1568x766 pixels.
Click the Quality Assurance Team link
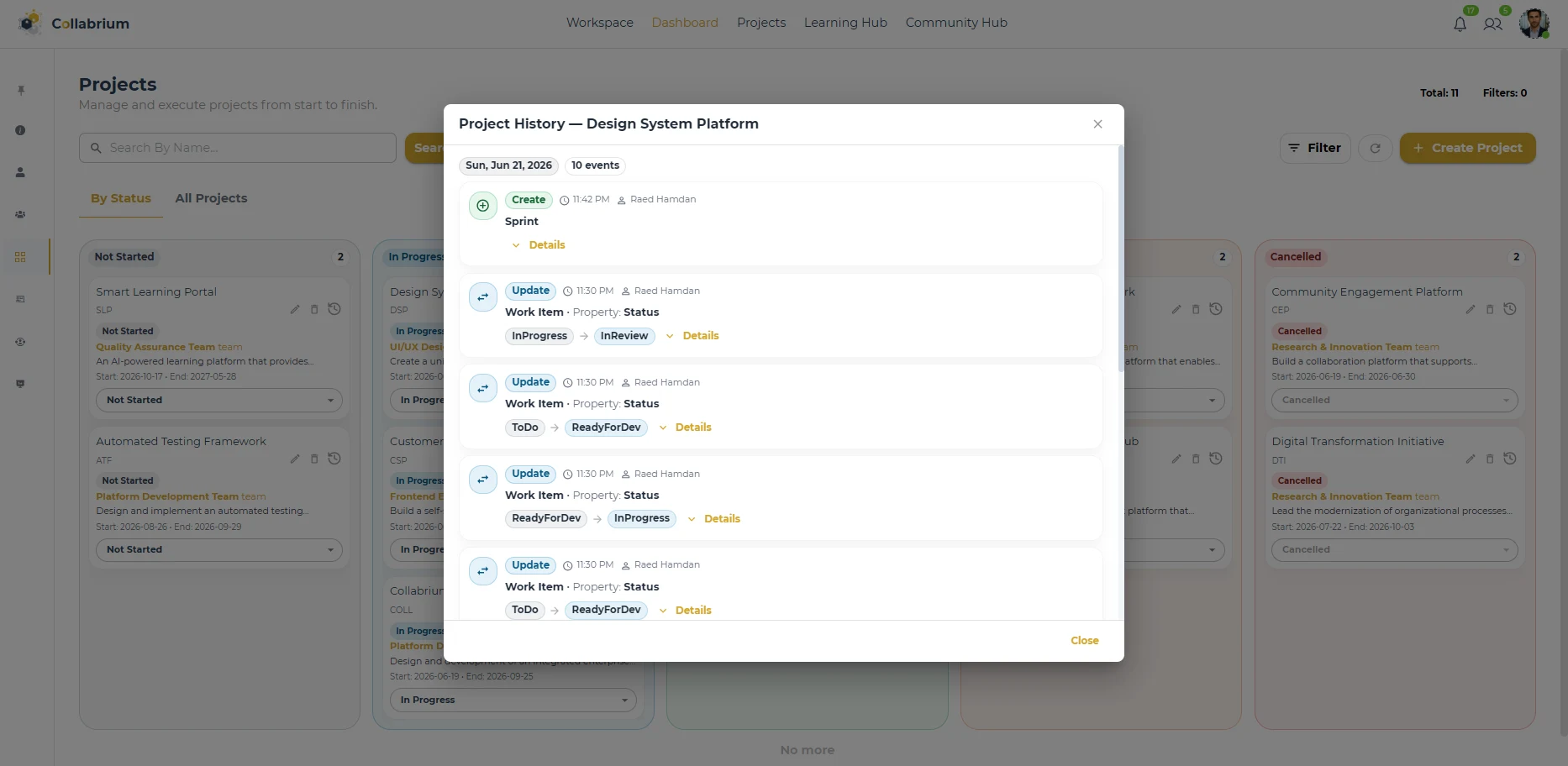pos(155,347)
